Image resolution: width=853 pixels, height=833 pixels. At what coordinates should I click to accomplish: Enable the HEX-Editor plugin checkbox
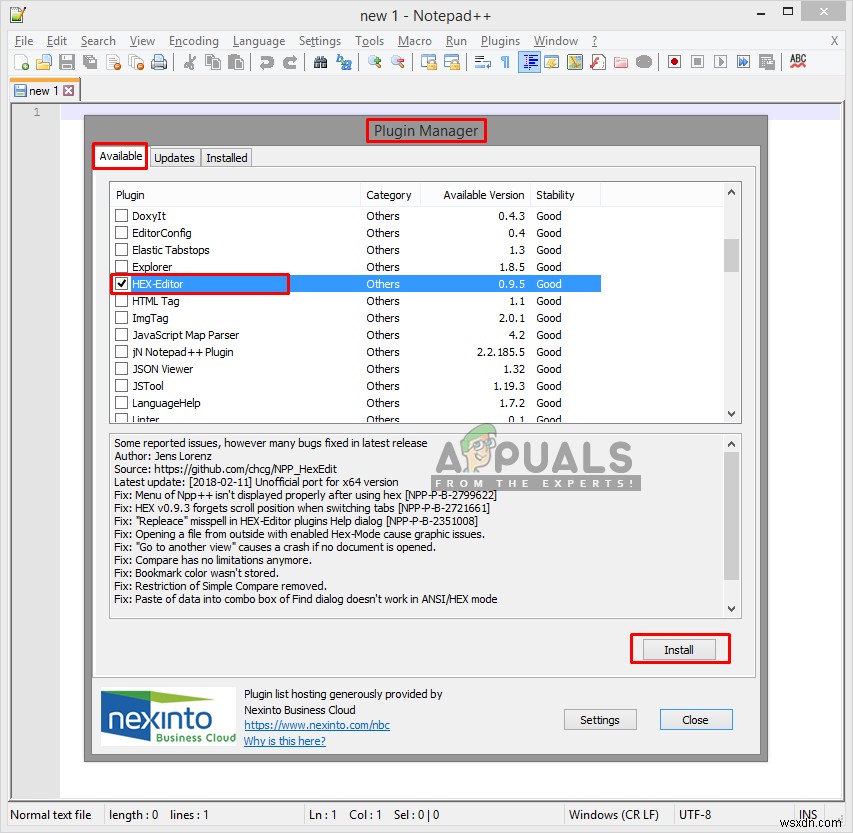pyautogui.click(x=121, y=283)
